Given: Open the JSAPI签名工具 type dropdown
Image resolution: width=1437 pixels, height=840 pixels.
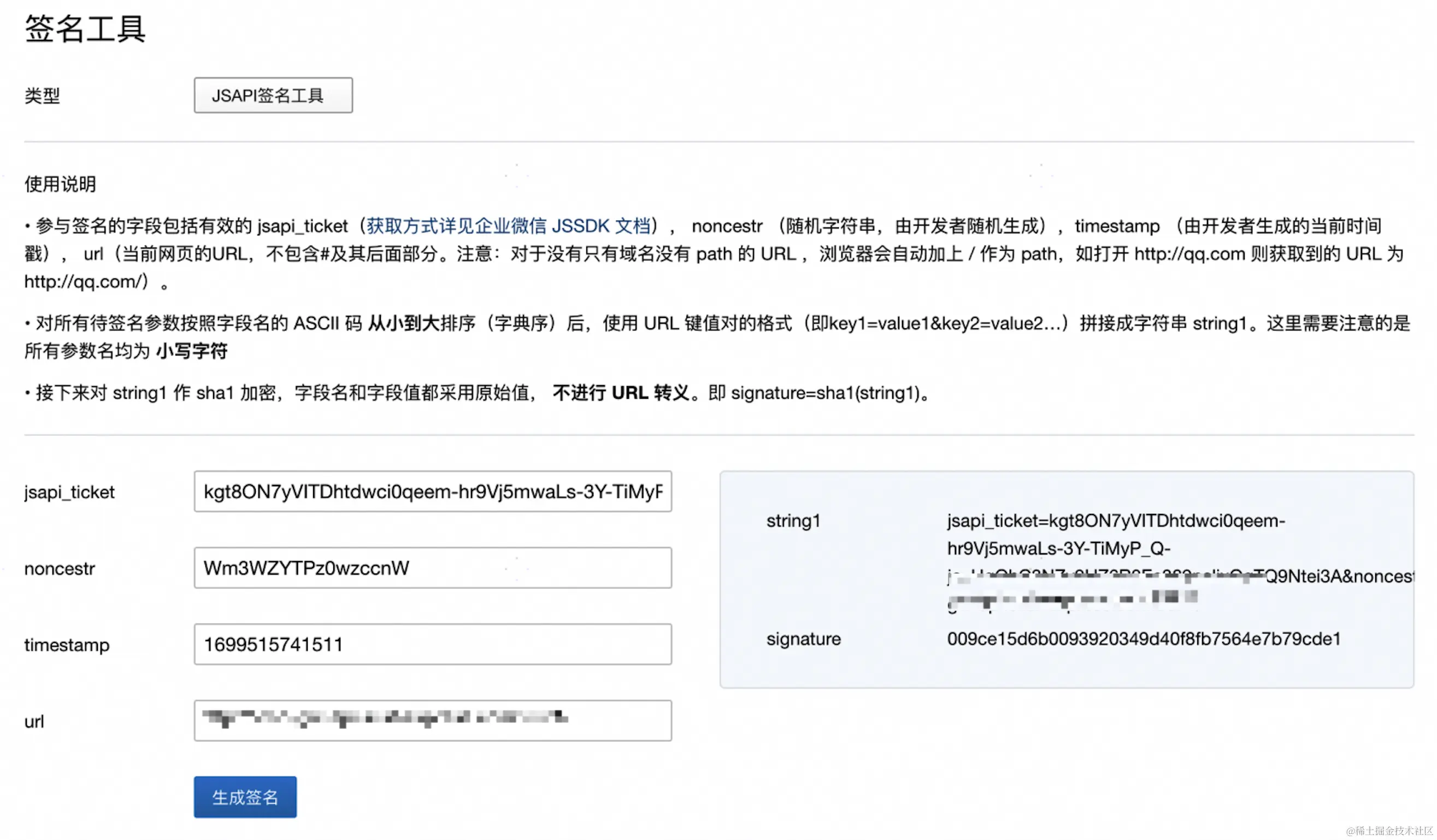Looking at the screenshot, I should click(x=273, y=95).
